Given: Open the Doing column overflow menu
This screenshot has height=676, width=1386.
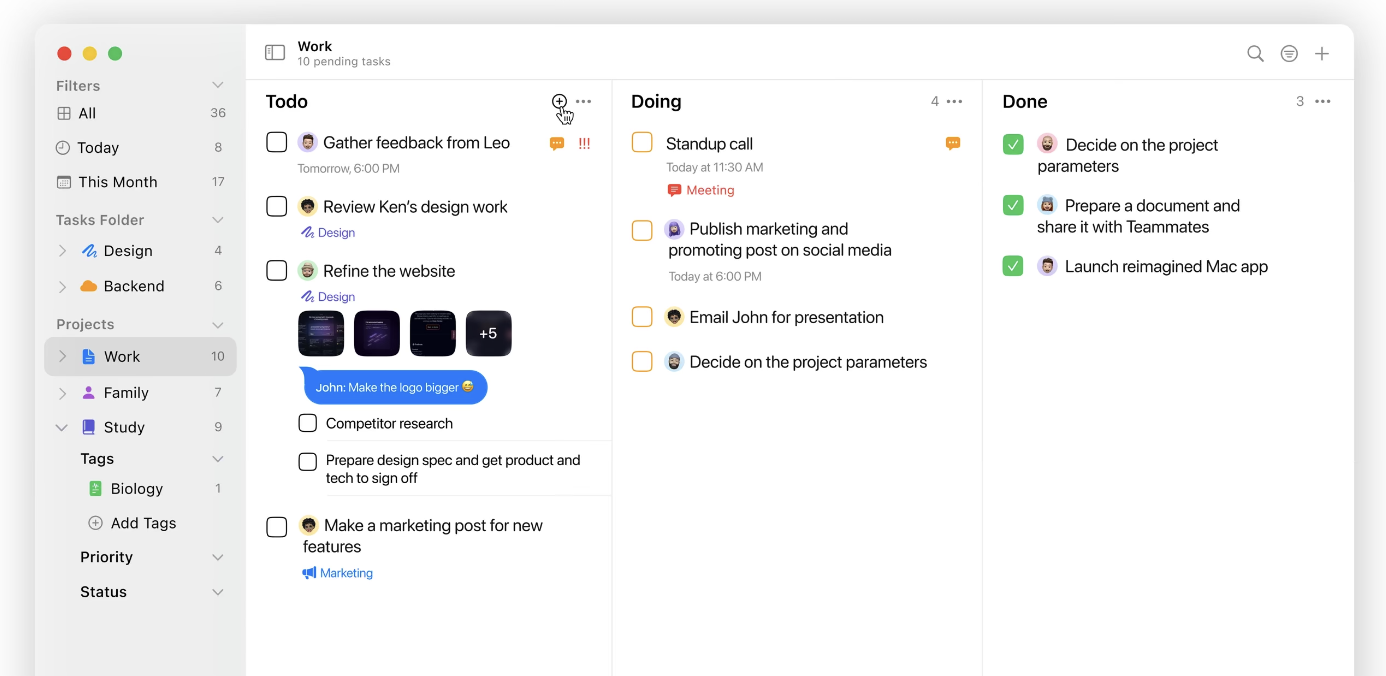Looking at the screenshot, I should (953, 101).
